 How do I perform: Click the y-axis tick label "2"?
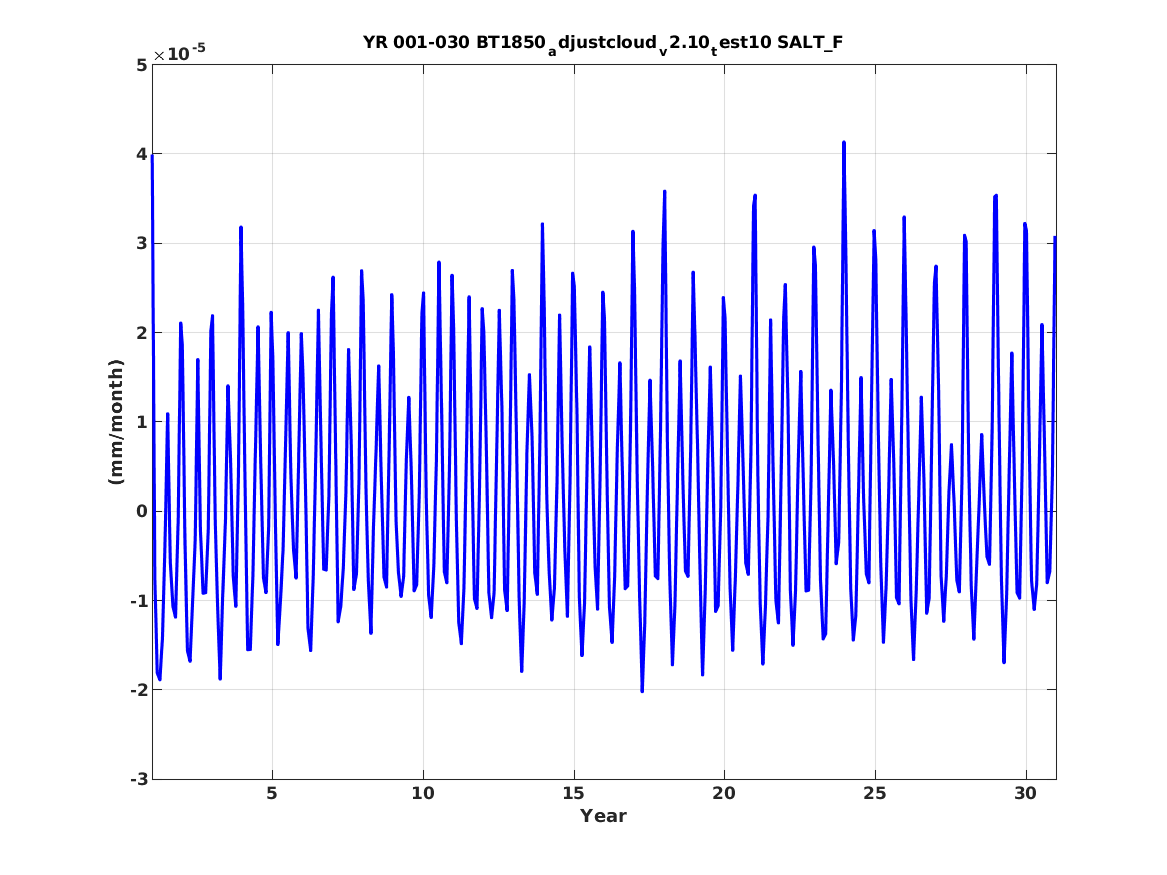tap(141, 333)
